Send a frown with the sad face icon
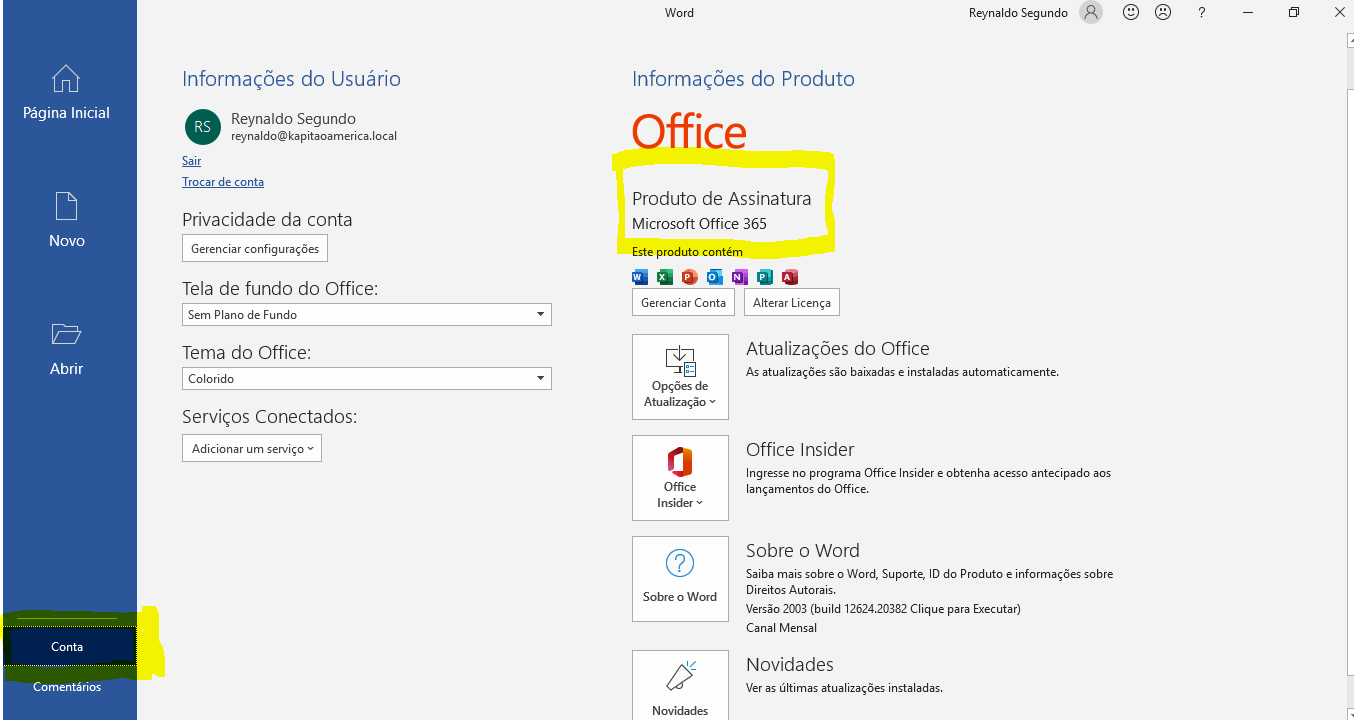This screenshot has width=1354, height=720. (1163, 13)
